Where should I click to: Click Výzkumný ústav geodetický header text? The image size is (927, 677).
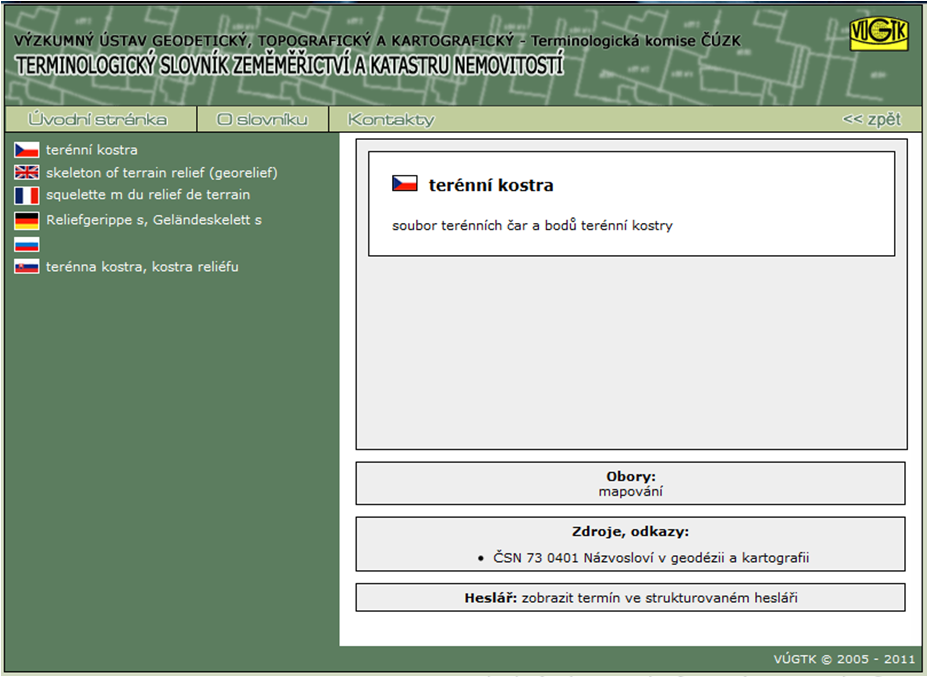pos(377,41)
